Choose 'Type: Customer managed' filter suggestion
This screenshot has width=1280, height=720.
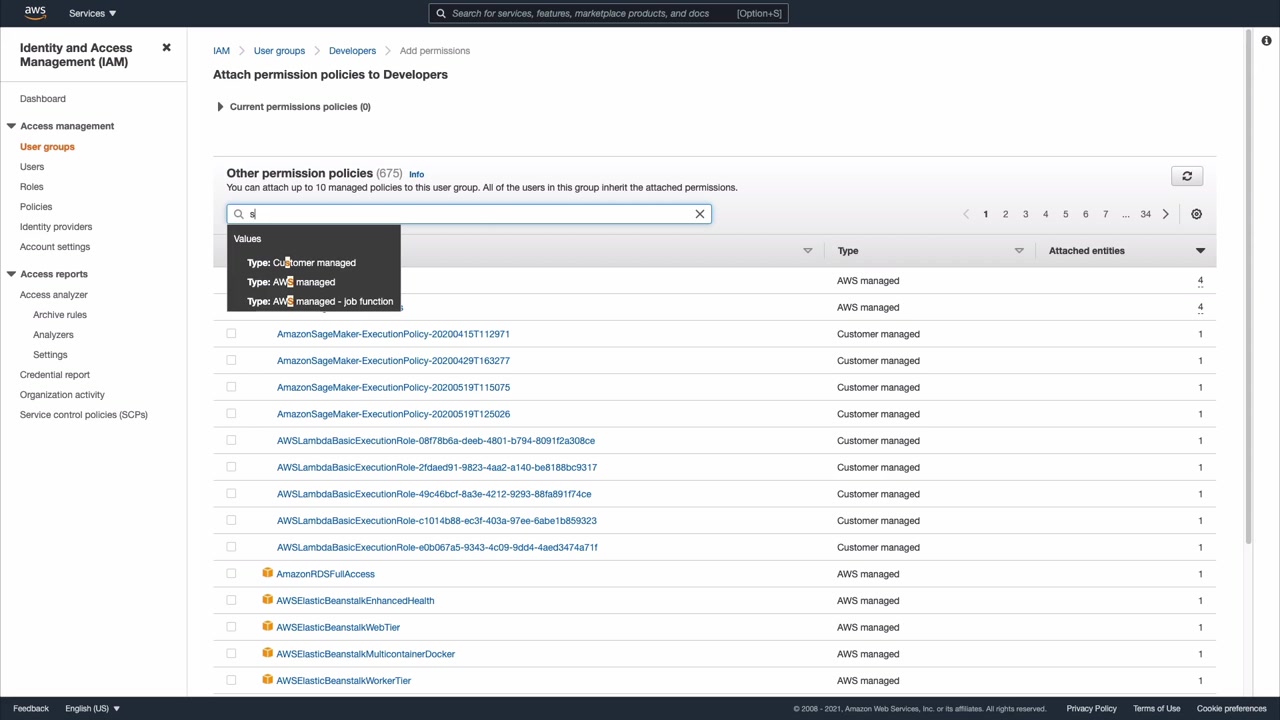[x=301, y=263]
